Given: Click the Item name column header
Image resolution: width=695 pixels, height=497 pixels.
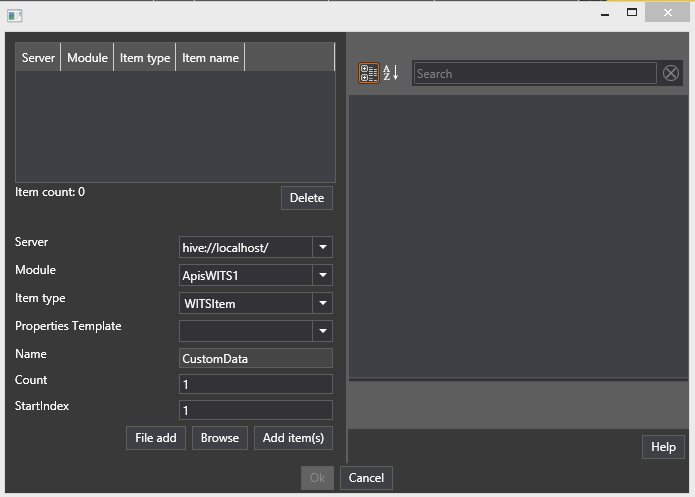Looking at the screenshot, I should tap(210, 58).
